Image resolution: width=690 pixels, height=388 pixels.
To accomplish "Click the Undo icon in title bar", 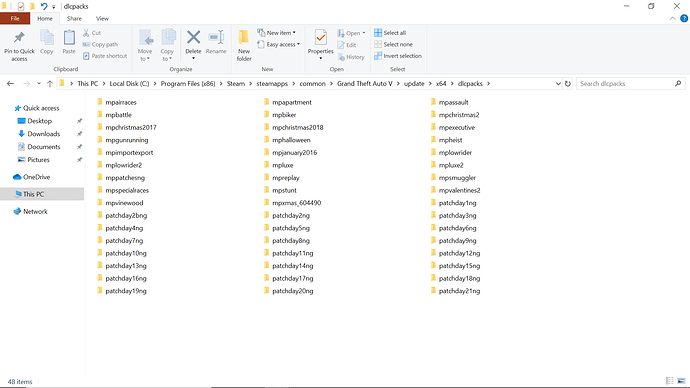I will [44, 6].
